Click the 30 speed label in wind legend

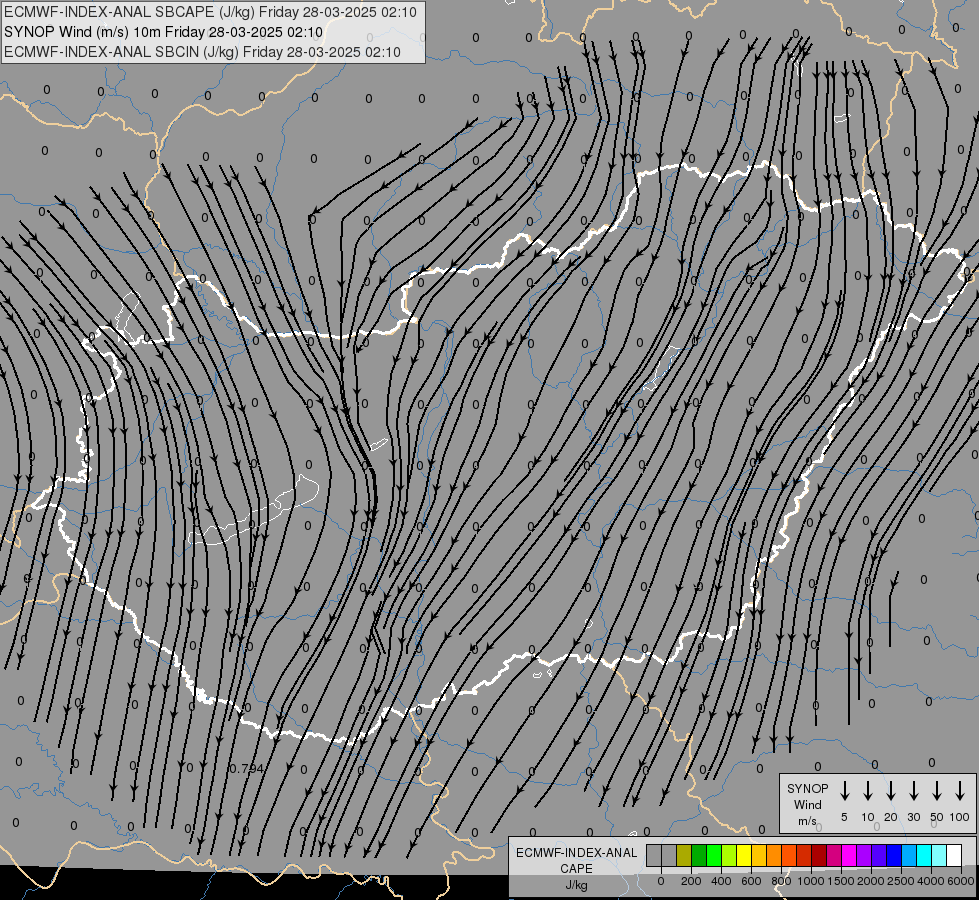pos(913,817)
